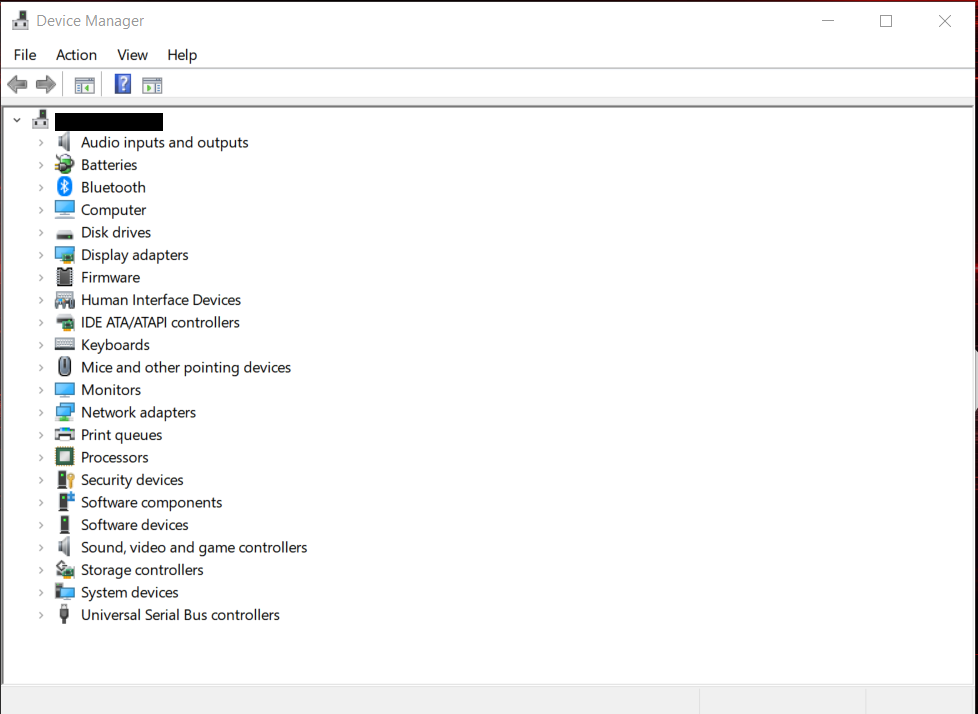Image resolution: width=978 pixels, height=714 pixels.
Task: Open the View menu
Action: click(x=132, y=55)
